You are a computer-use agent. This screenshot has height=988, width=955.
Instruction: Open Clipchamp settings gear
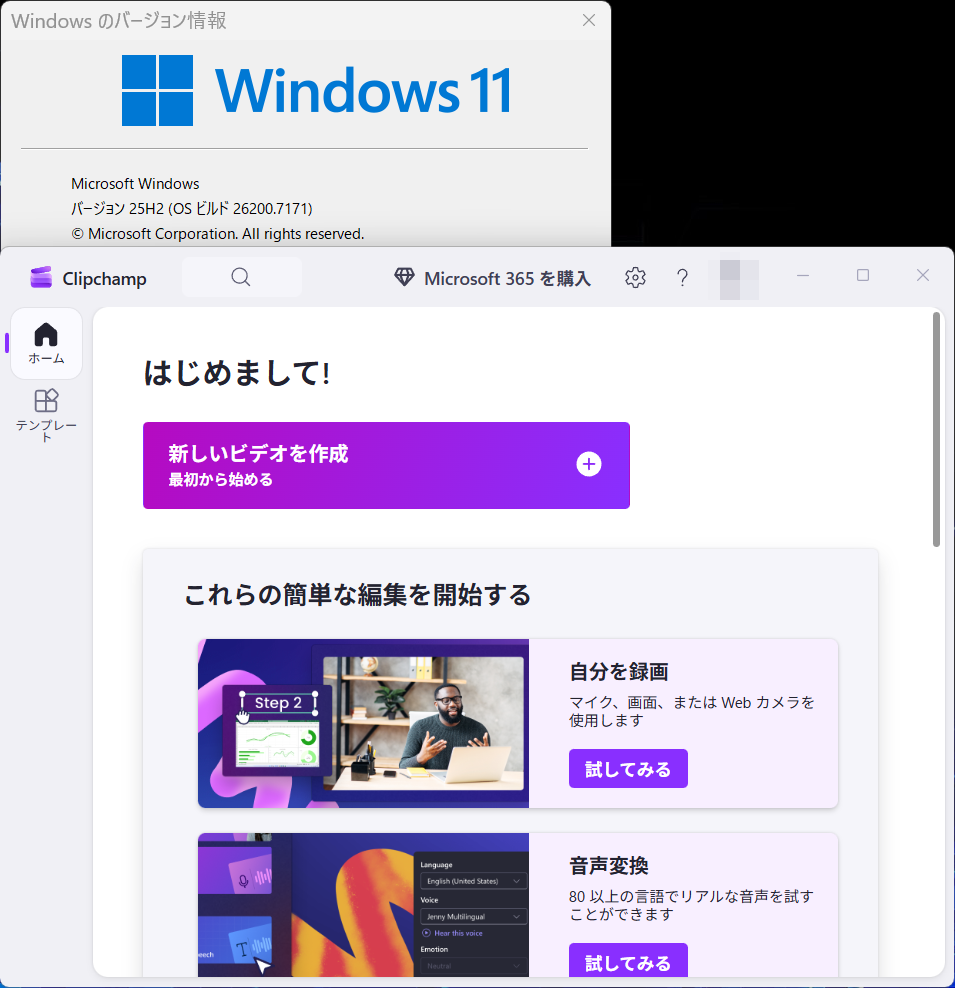point(635,278)
